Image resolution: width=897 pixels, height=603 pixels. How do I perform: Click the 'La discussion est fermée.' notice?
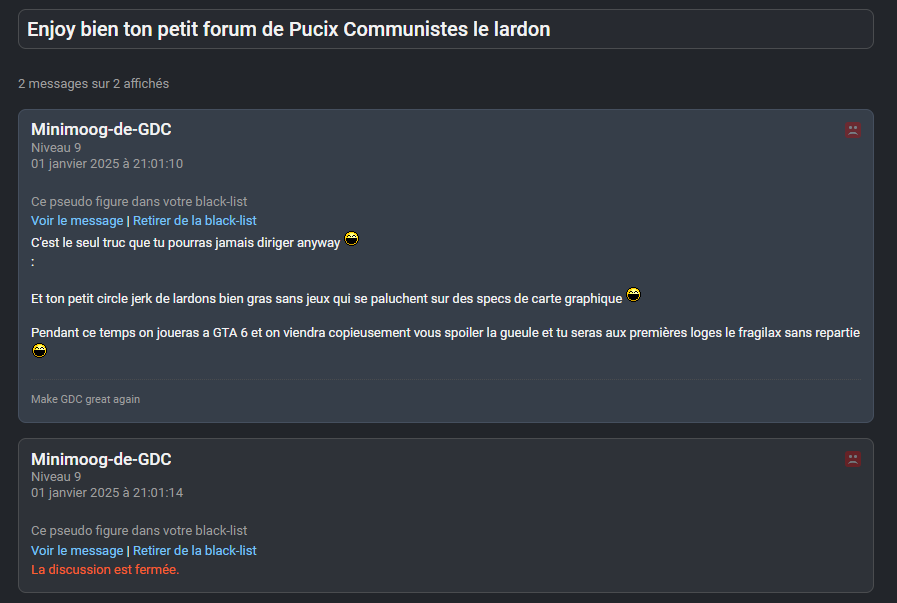point(105,570)
